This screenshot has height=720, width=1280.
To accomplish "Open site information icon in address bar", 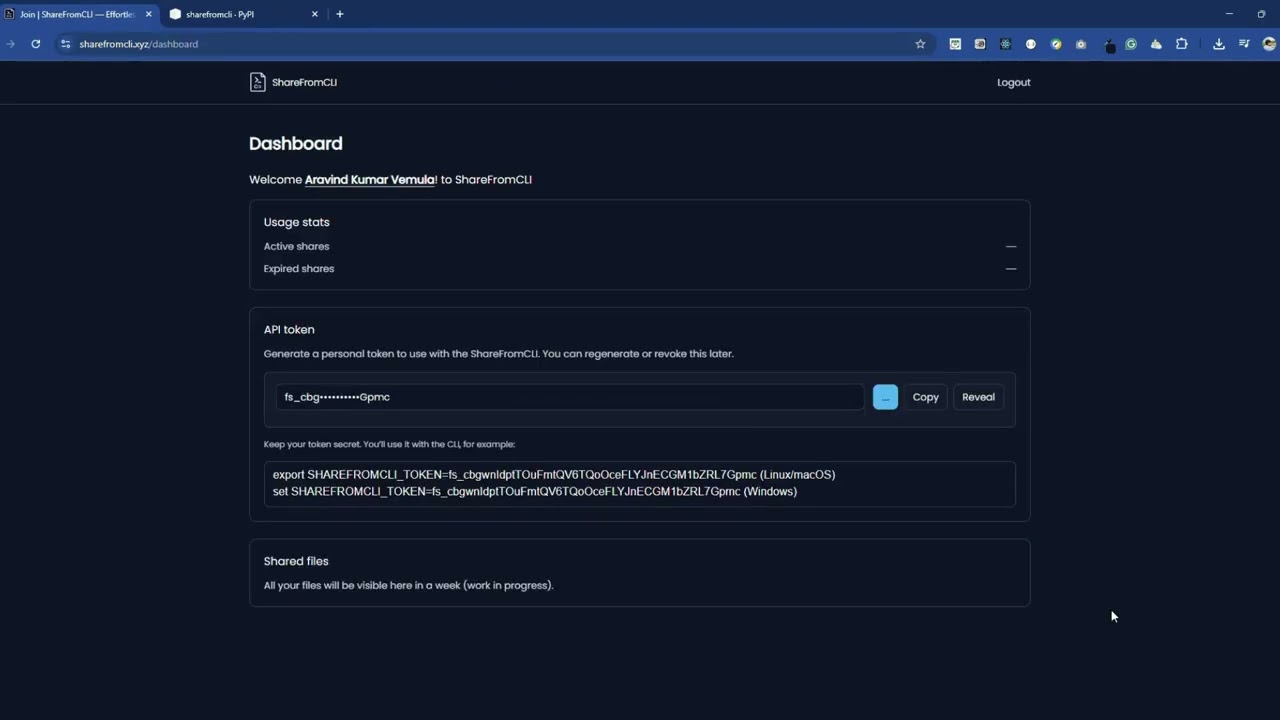I will [x=65, y=44].
